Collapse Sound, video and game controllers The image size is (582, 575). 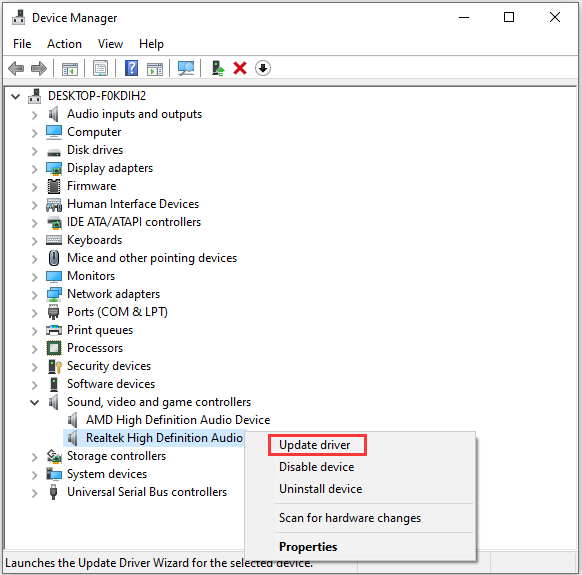pyautogui.click(x=35, y=402)
